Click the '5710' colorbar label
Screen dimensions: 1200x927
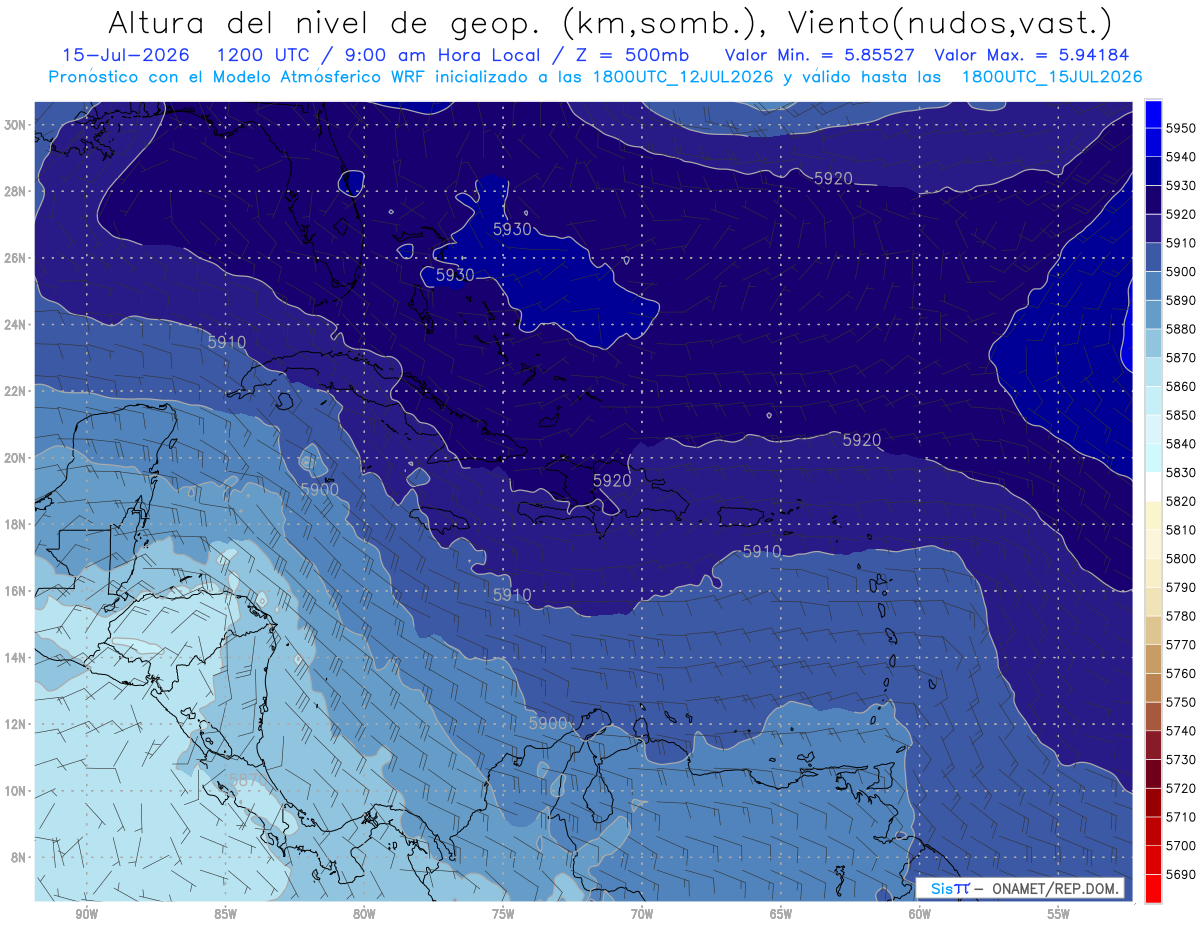(x=1181, y=816)
